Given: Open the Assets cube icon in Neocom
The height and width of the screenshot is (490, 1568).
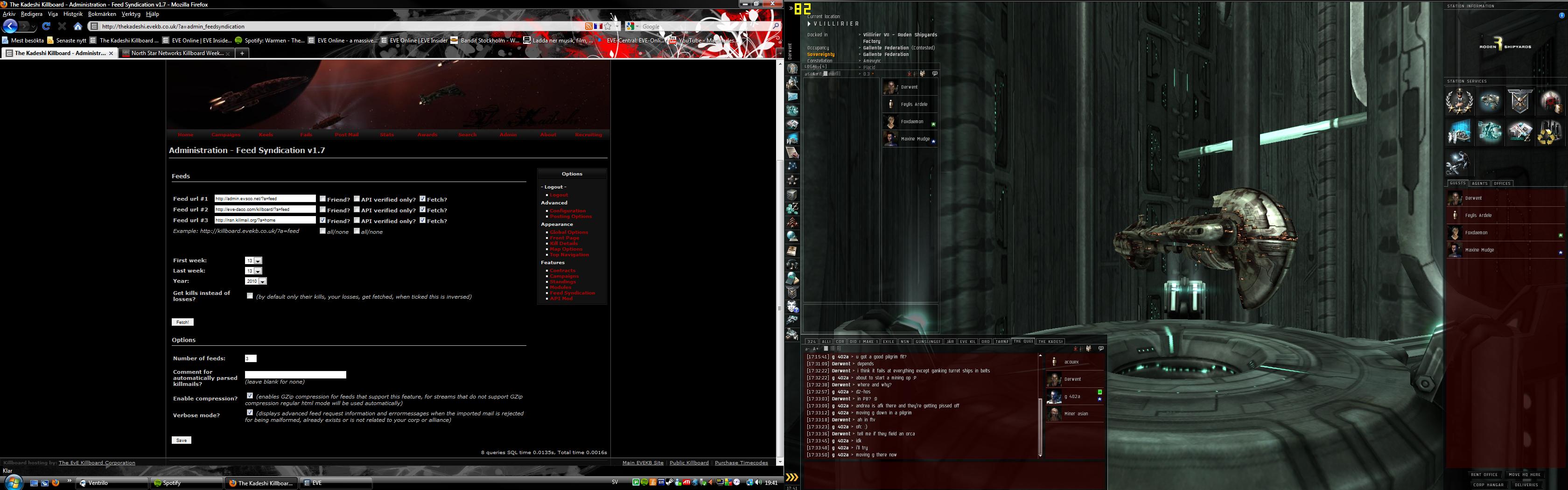Looking at the screenshot, I should point(792,195).
